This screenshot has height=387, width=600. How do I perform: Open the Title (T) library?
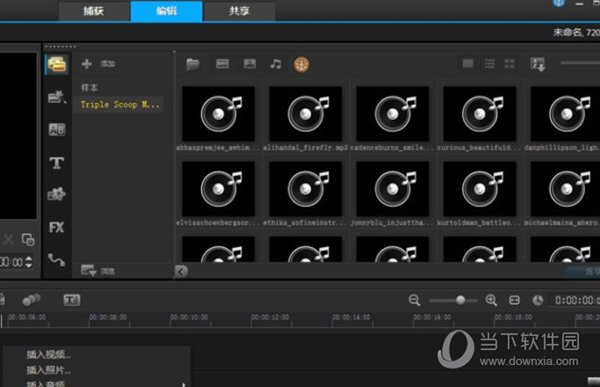tap(57, 163)
